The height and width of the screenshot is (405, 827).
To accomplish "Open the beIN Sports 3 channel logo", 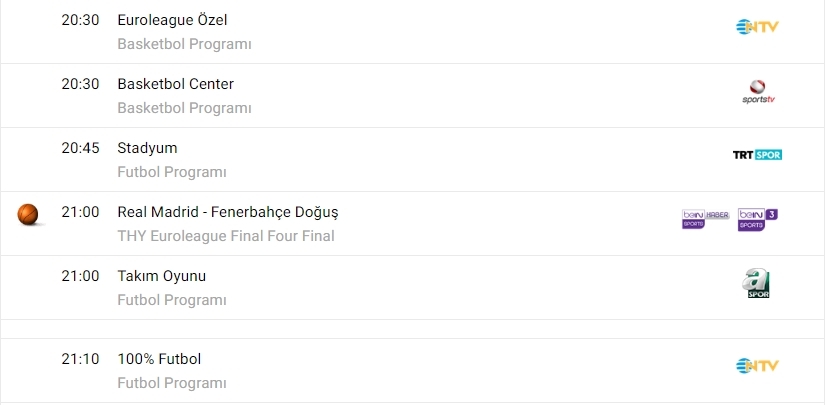I will click(x=757, y=219).
